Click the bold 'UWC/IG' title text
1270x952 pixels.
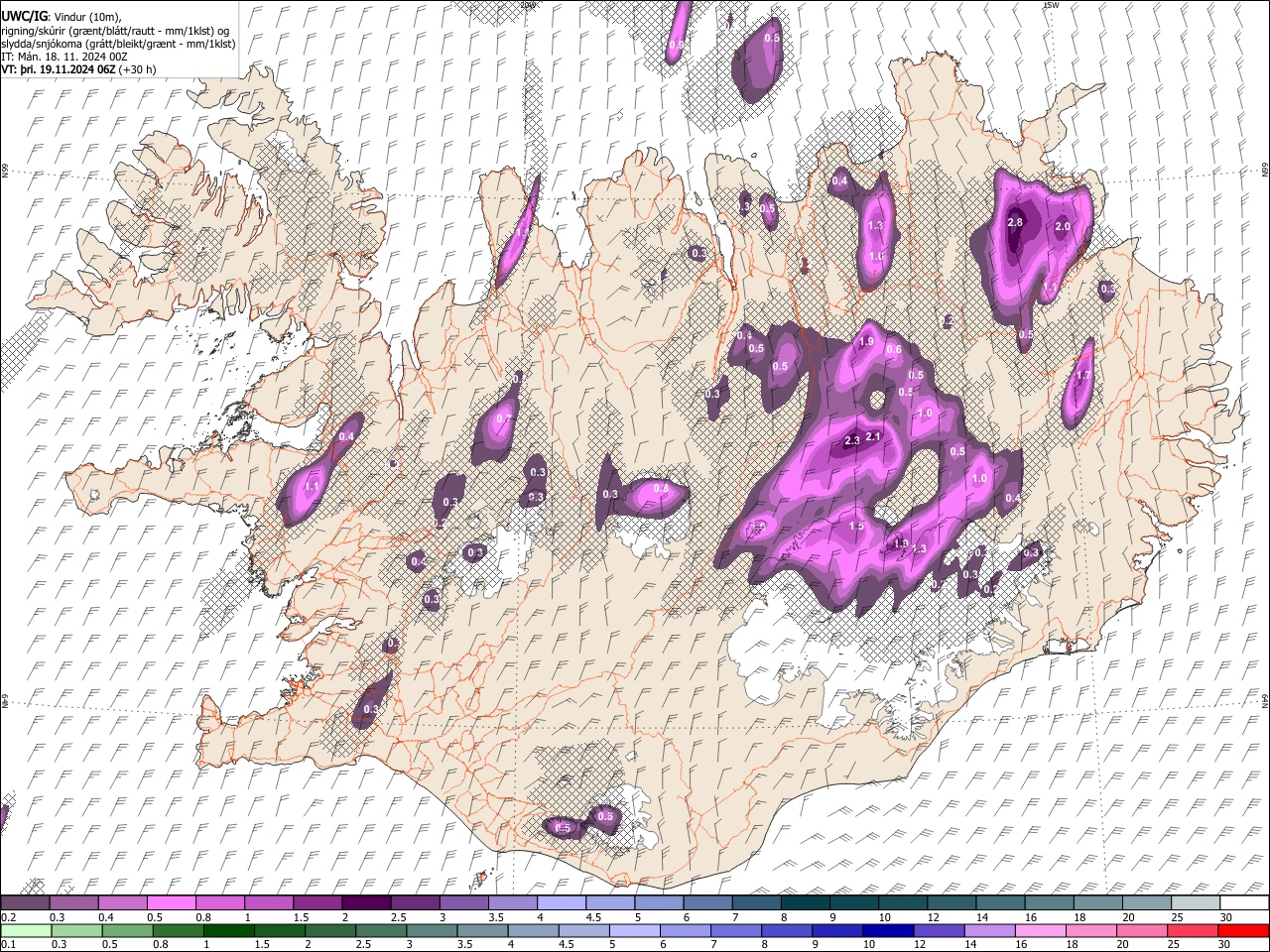[x=24, y=16]
